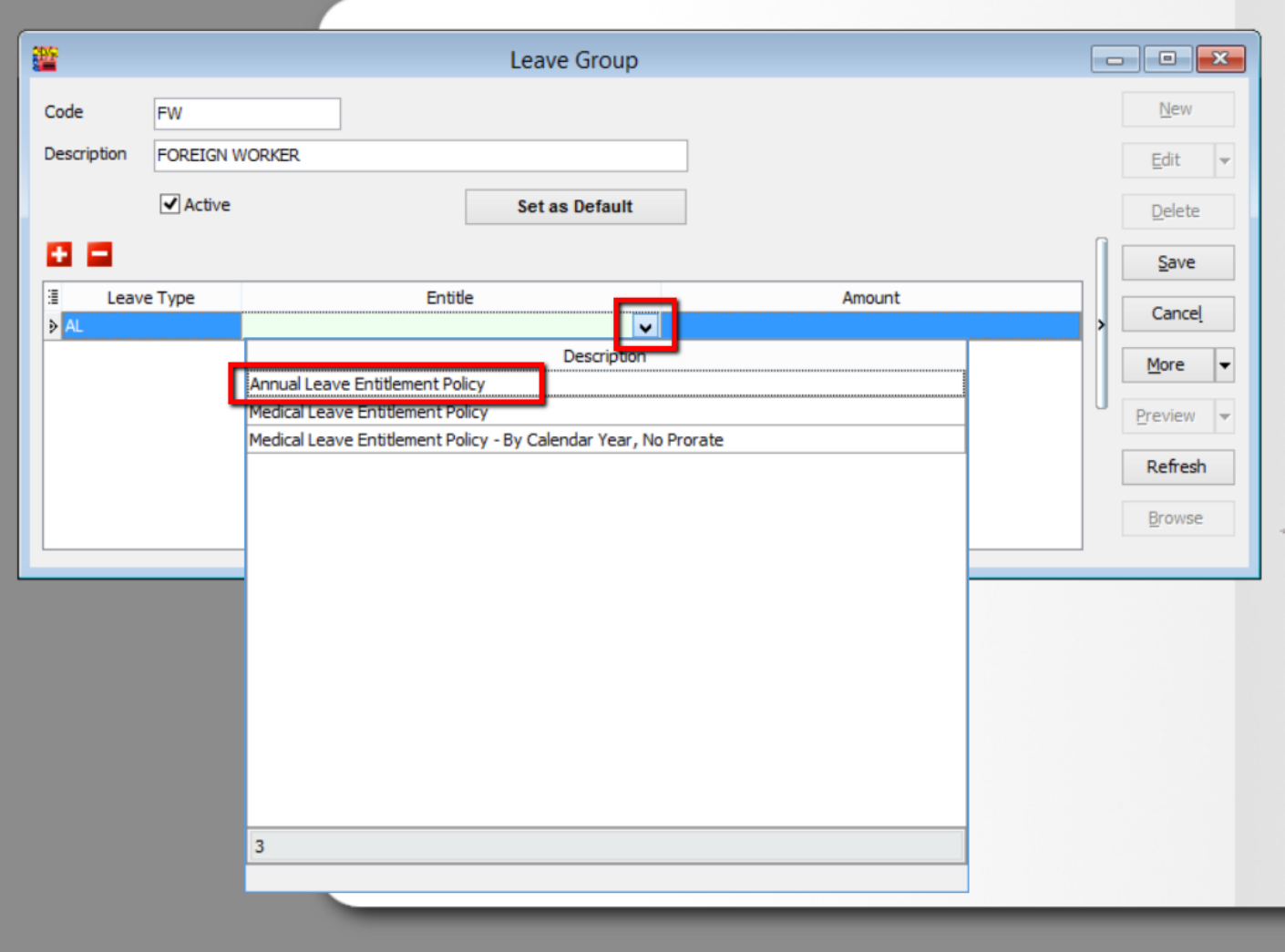
Task: Cancel the current changes
Action: pyautogui.click(x=1177, y=313)
